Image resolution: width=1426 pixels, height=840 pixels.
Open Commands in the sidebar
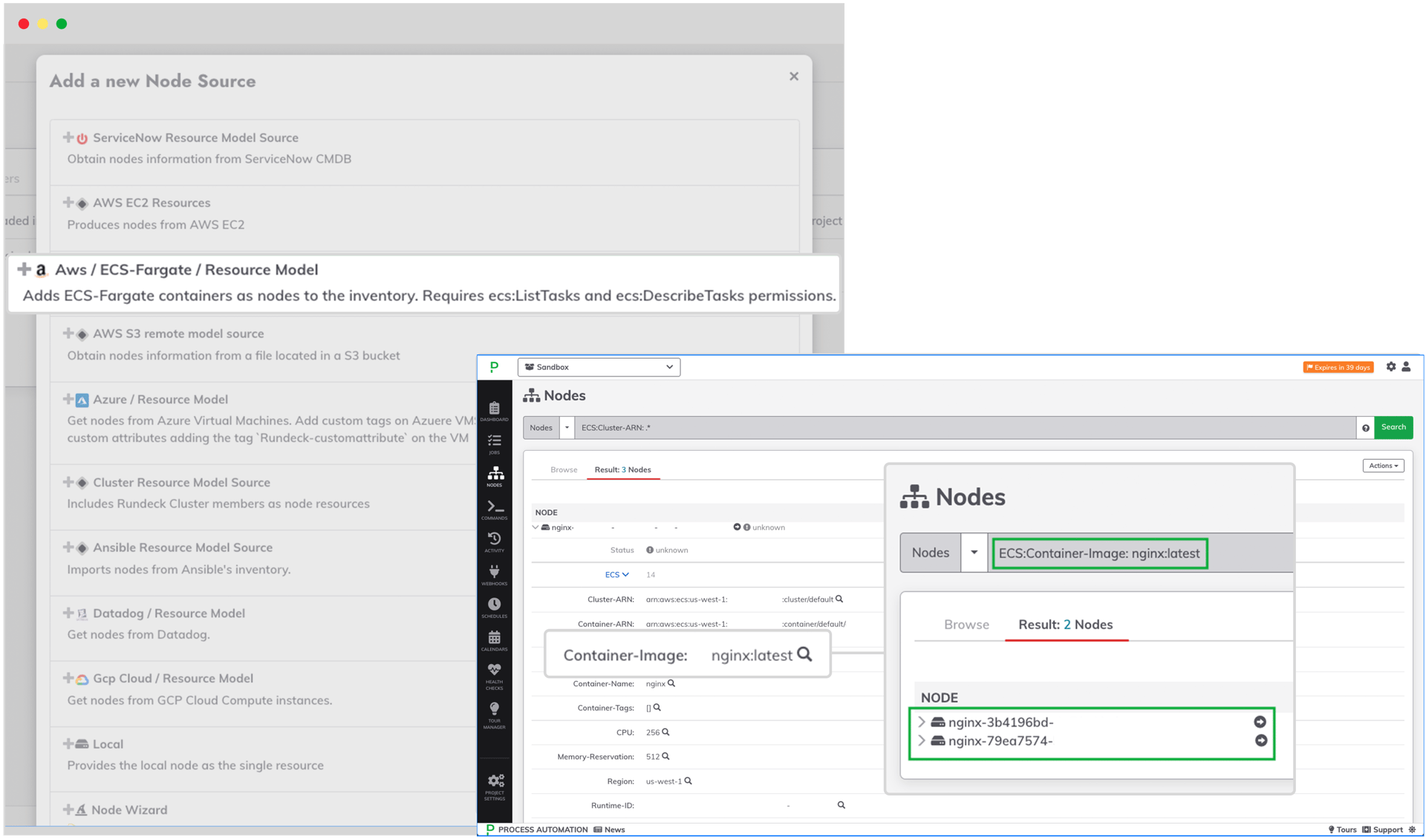coord(495,509)
